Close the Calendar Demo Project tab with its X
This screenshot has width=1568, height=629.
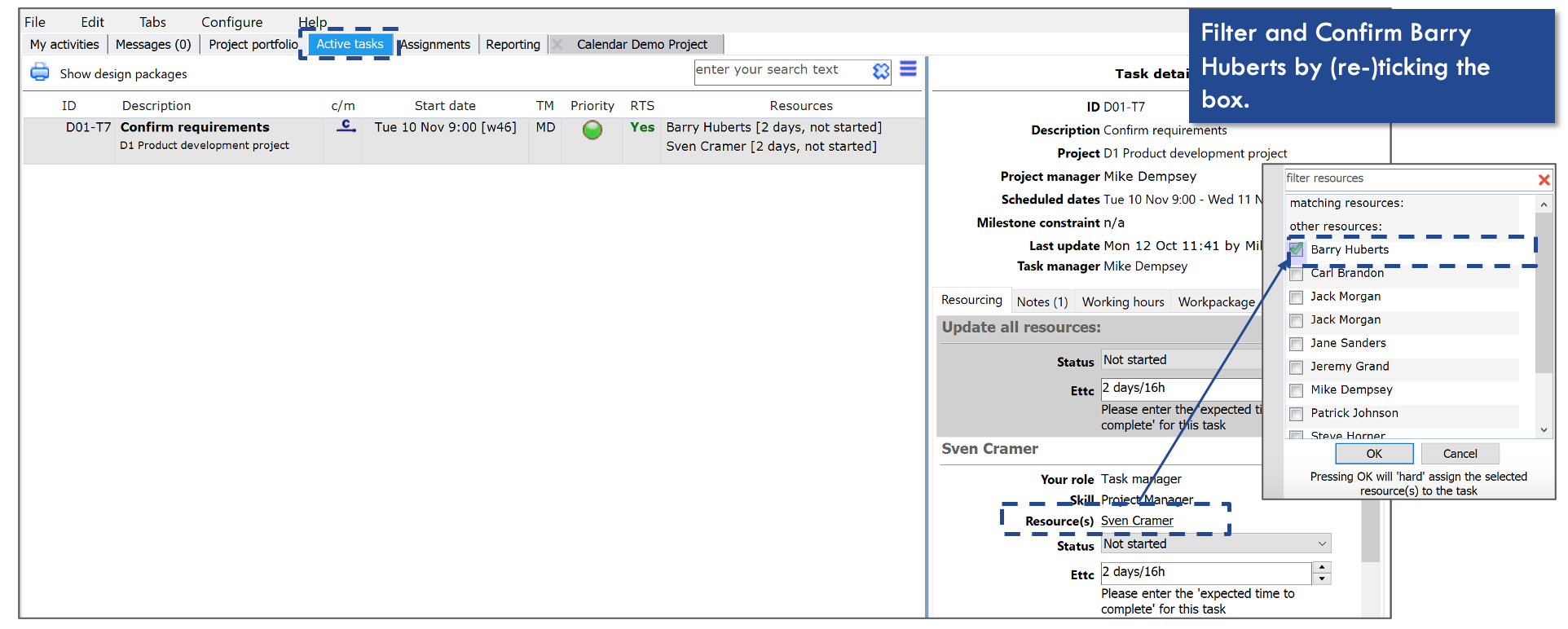click(557, 44)
